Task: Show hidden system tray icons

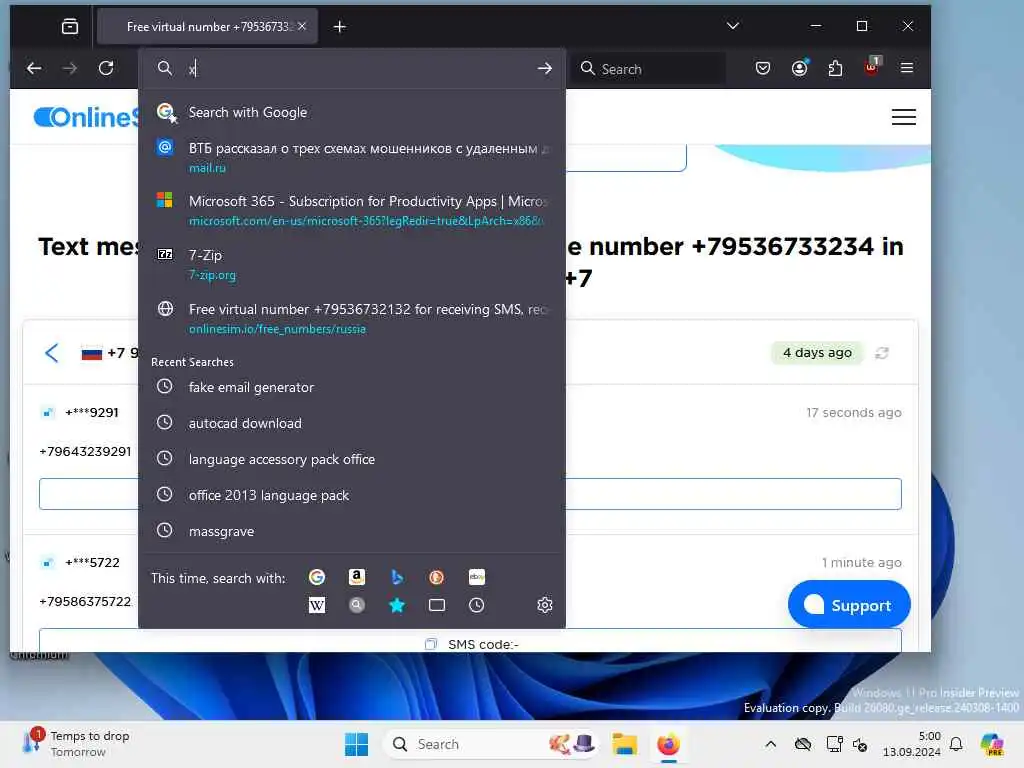Action: (771, 744)
